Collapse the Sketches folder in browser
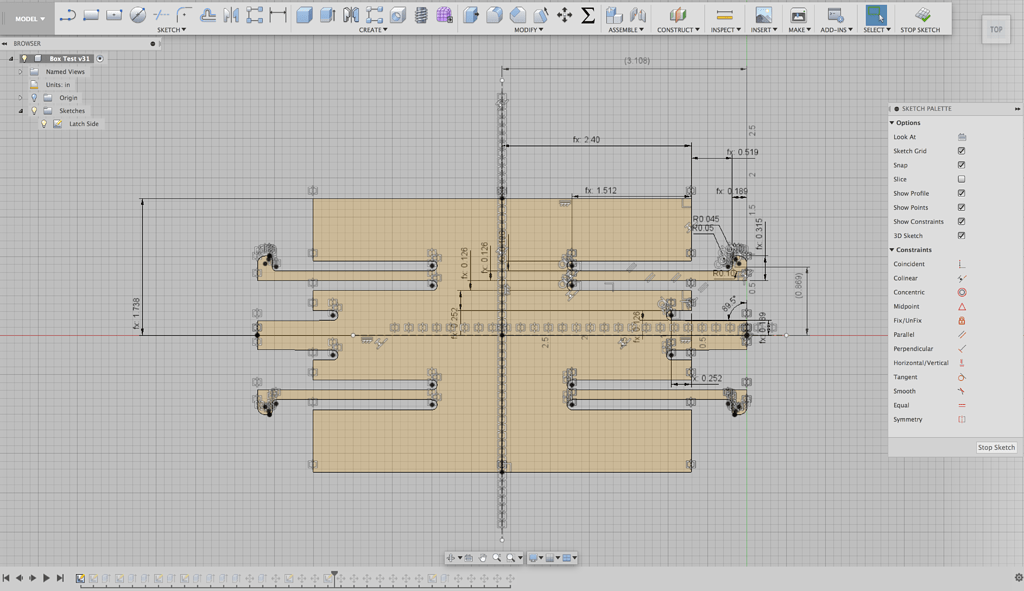1024x591 pixels. [20, 111]
